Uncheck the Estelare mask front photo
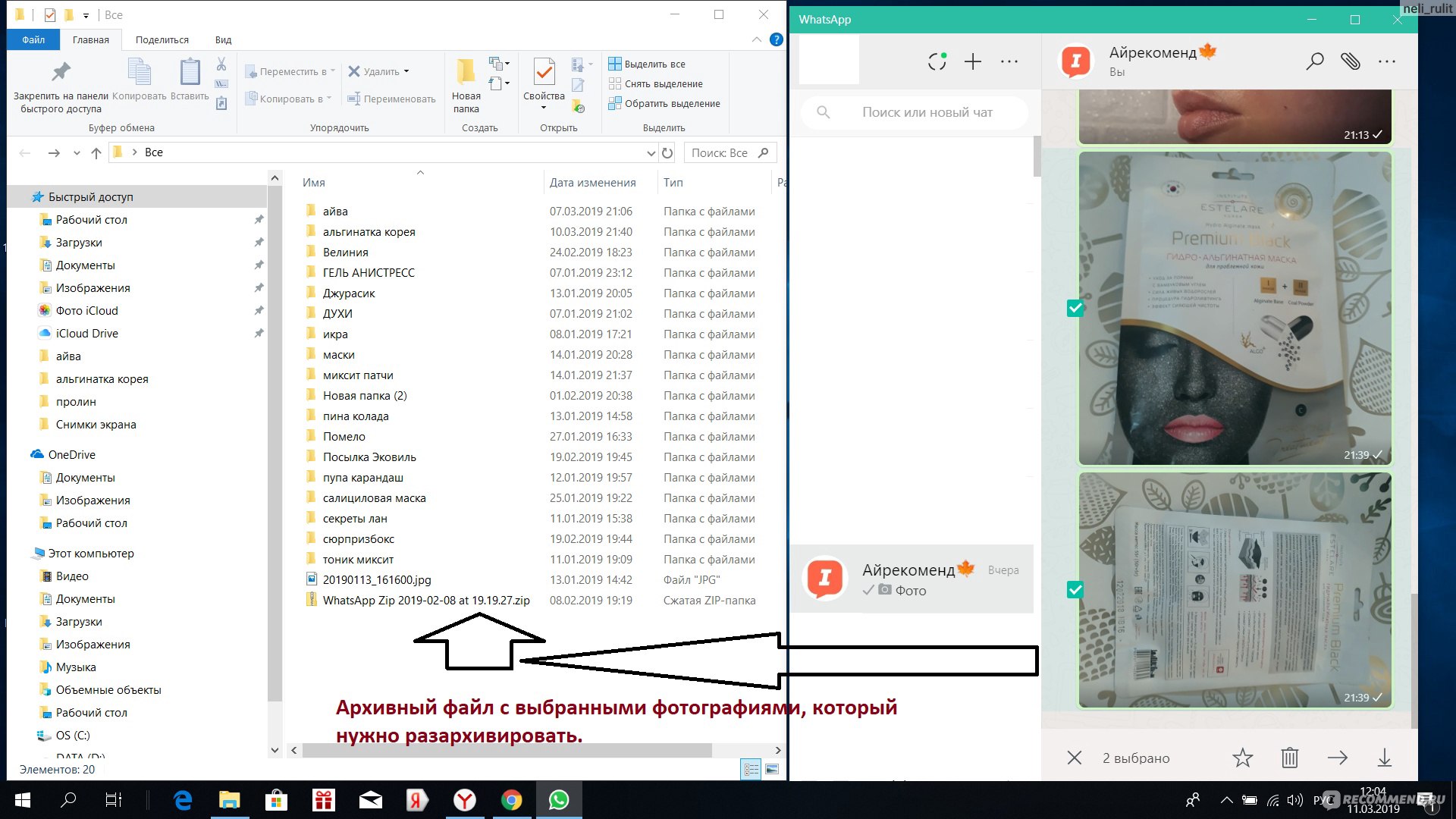The image size is (1456, 819). tap(1075, 308)
